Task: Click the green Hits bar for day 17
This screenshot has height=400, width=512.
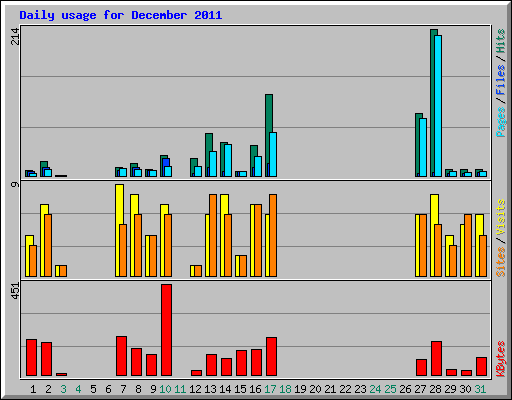Action: point(268,135)
